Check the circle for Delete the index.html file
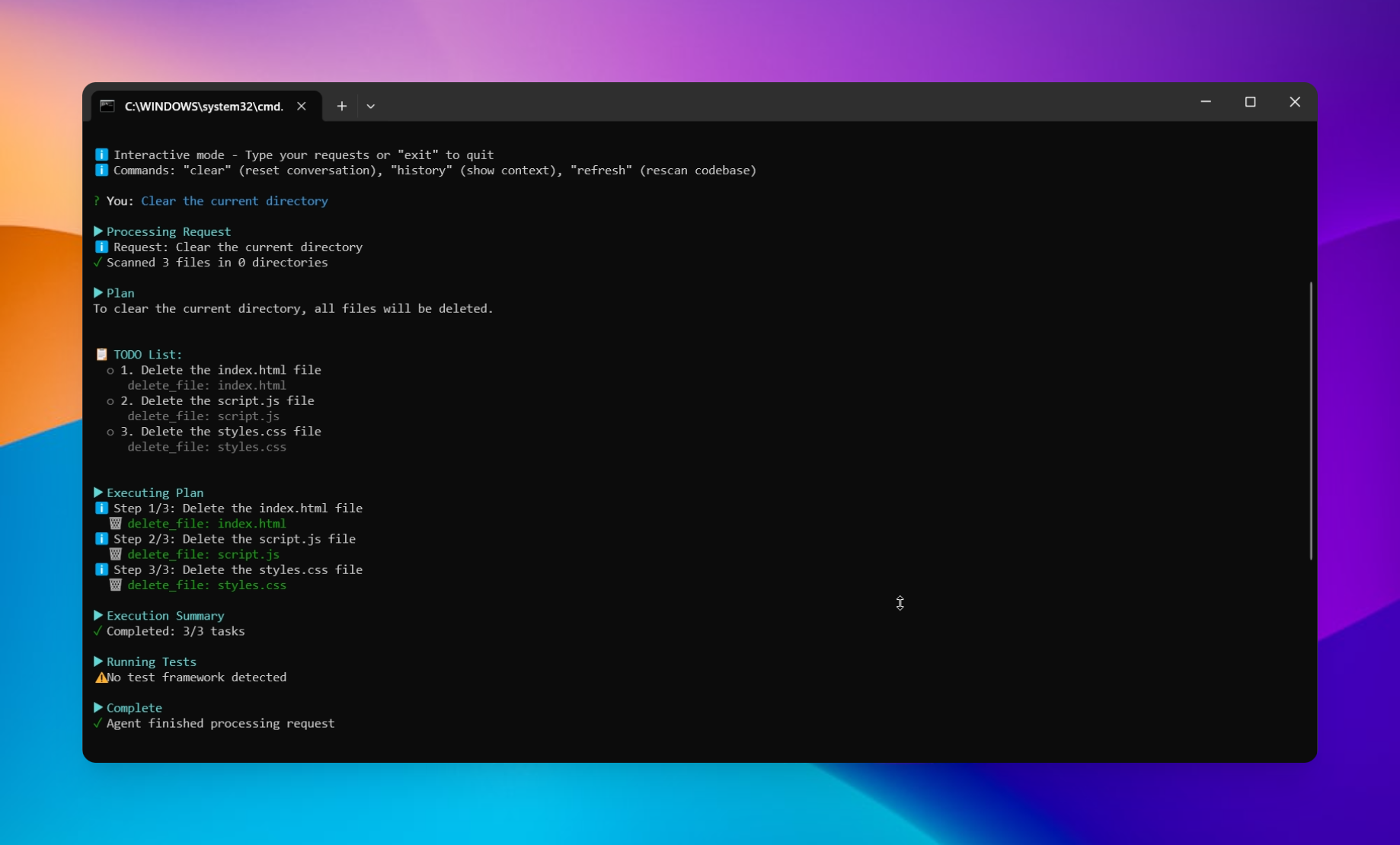This screenshot has height=845, width=1400. (110, 370)
